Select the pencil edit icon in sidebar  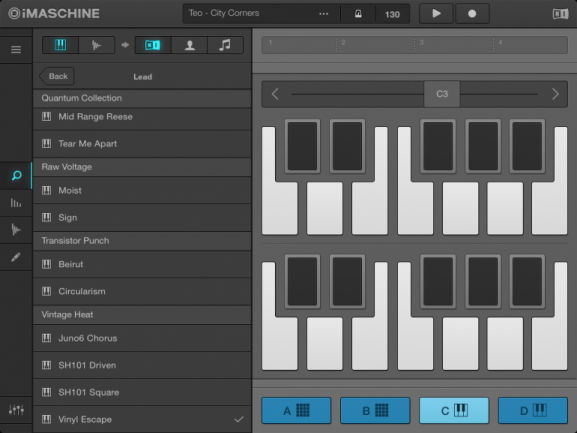pos(16,257)
